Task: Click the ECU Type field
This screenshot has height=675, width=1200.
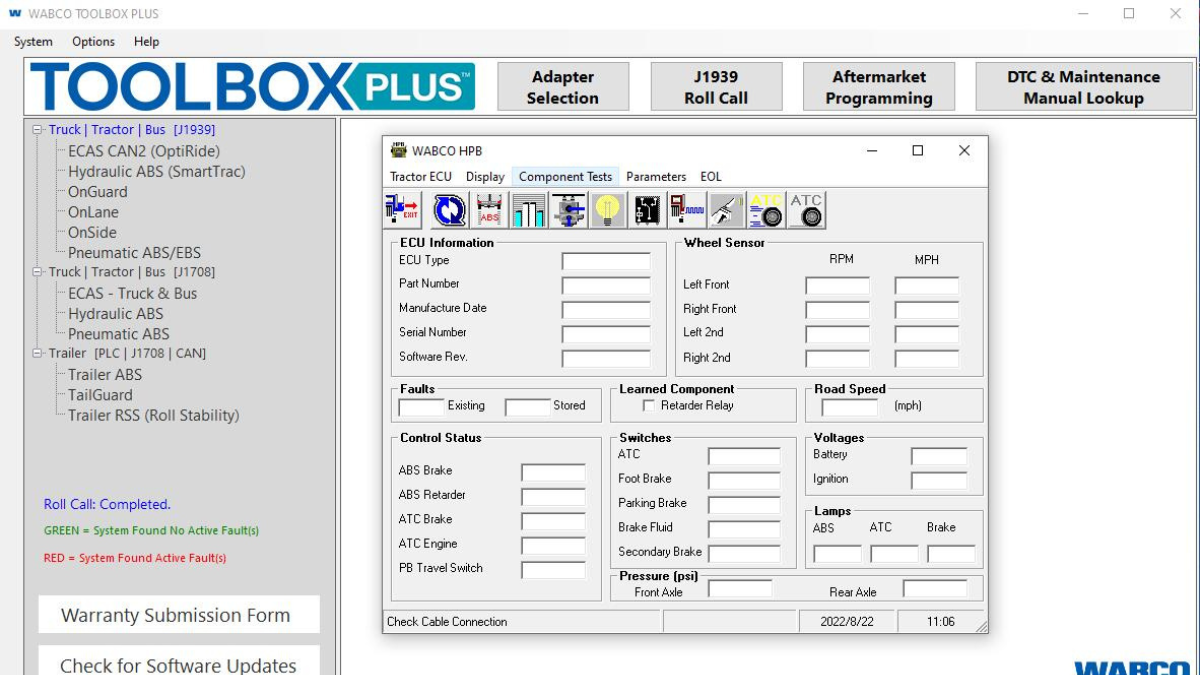Action: point(606,261)
